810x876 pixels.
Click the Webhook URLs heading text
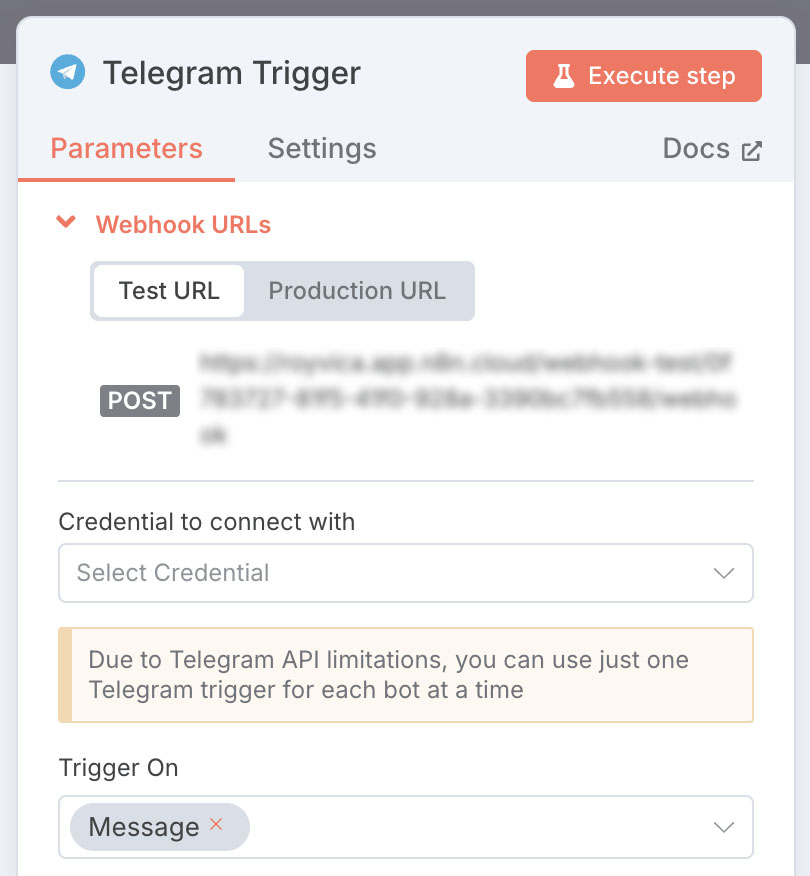(x=183, y=225)
